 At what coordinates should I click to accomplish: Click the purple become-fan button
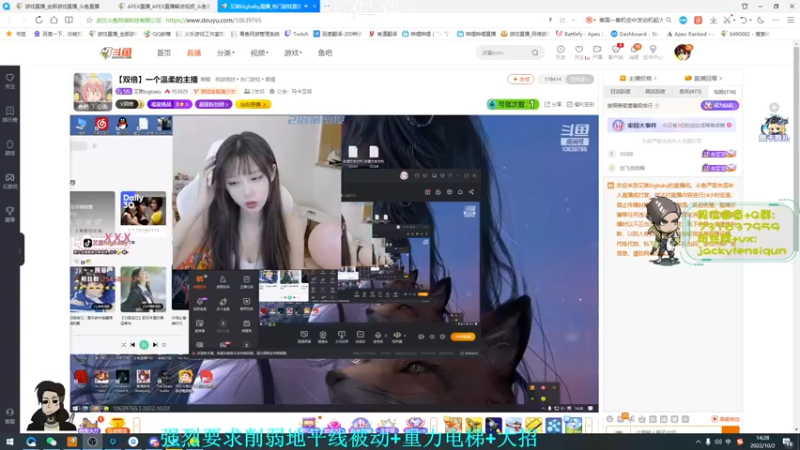(719, 105)
